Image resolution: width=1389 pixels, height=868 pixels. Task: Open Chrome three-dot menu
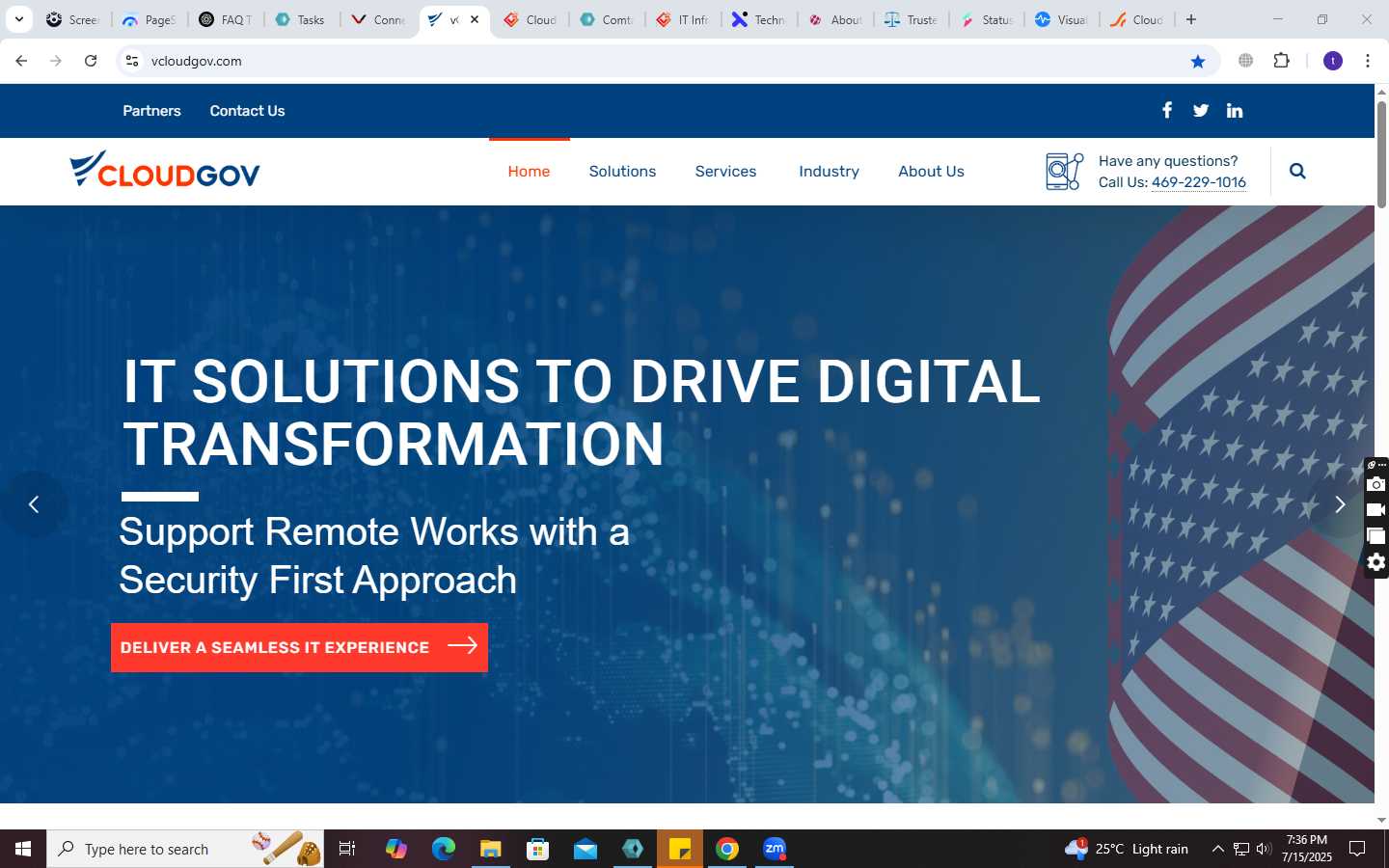click(x=1368, y=61)
